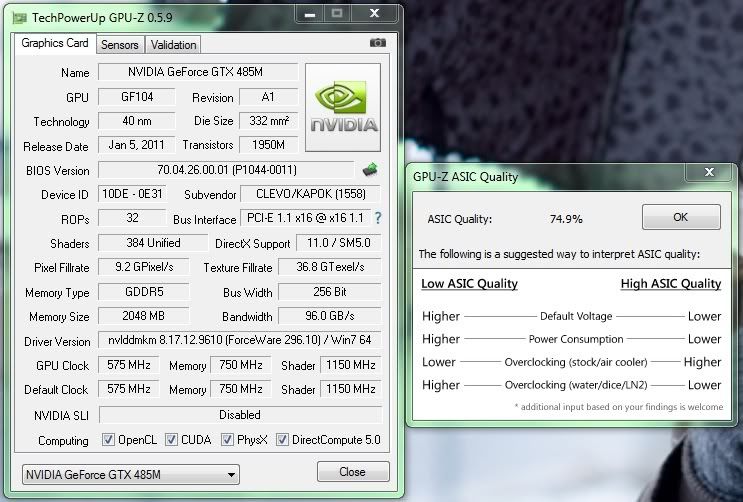
Task: Click the Driver Version field nvlddmkm 8.17.12.9610
Action: [240, 340]
